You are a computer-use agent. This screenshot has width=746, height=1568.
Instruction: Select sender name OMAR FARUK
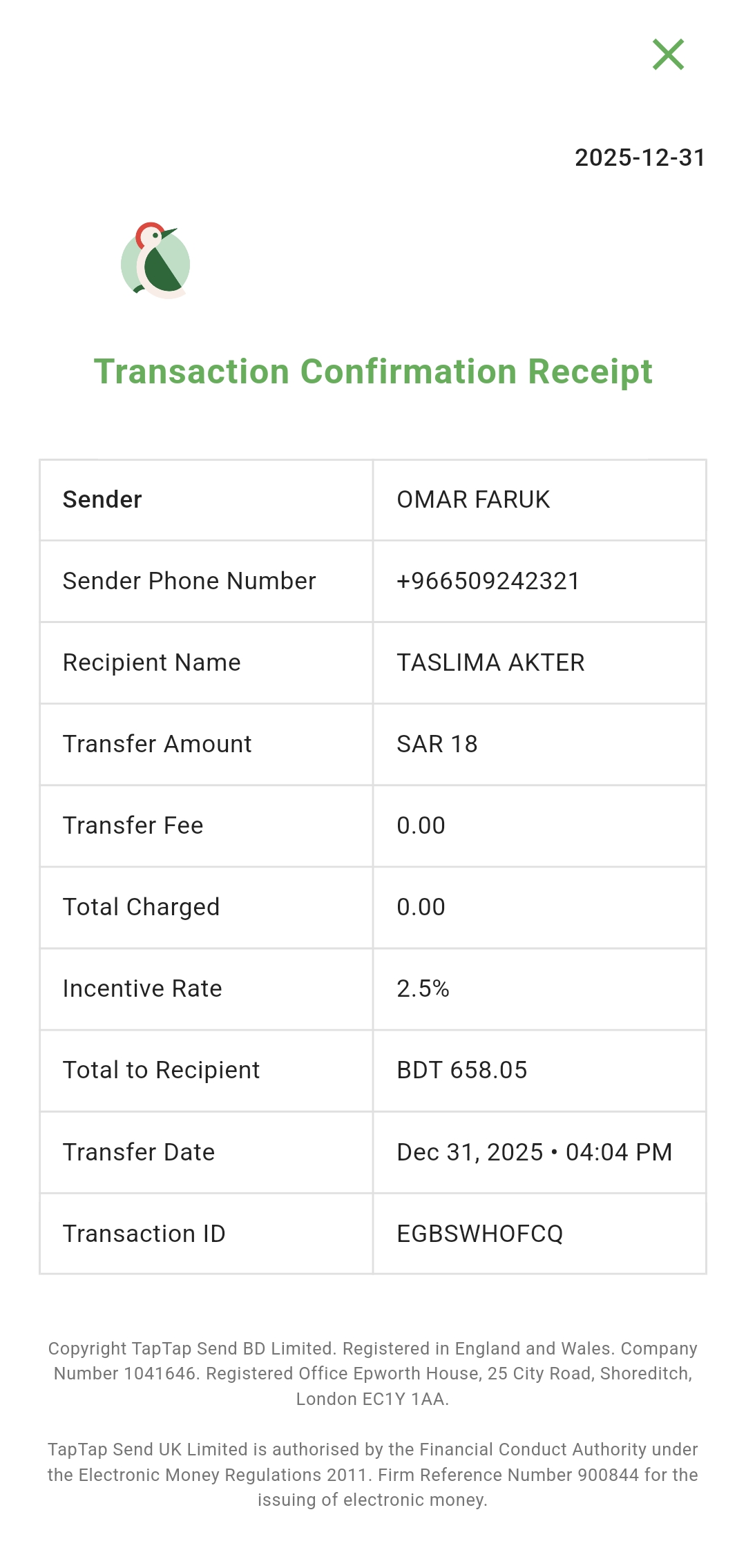point(473,499)
